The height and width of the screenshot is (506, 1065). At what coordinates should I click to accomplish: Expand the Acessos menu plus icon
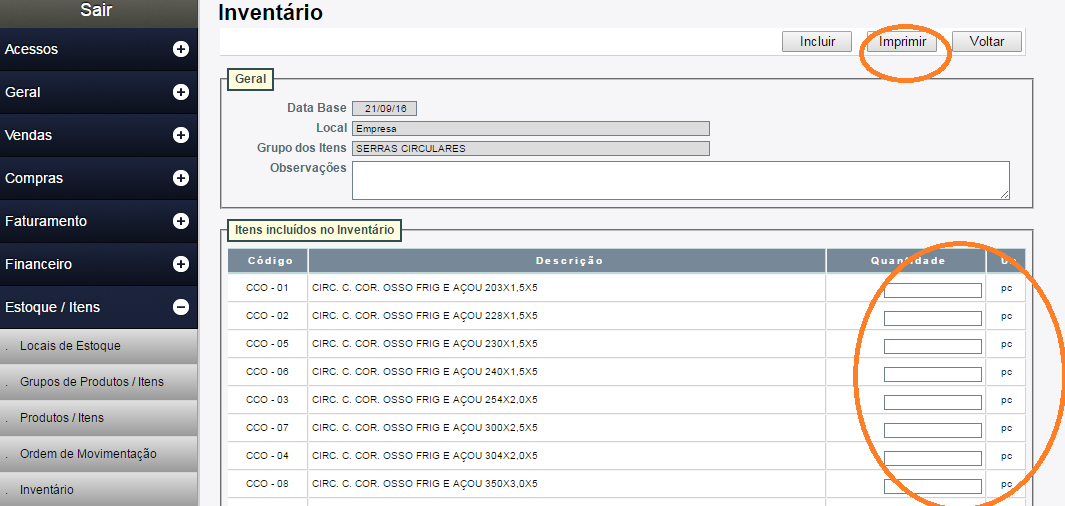tap(181, 49)
